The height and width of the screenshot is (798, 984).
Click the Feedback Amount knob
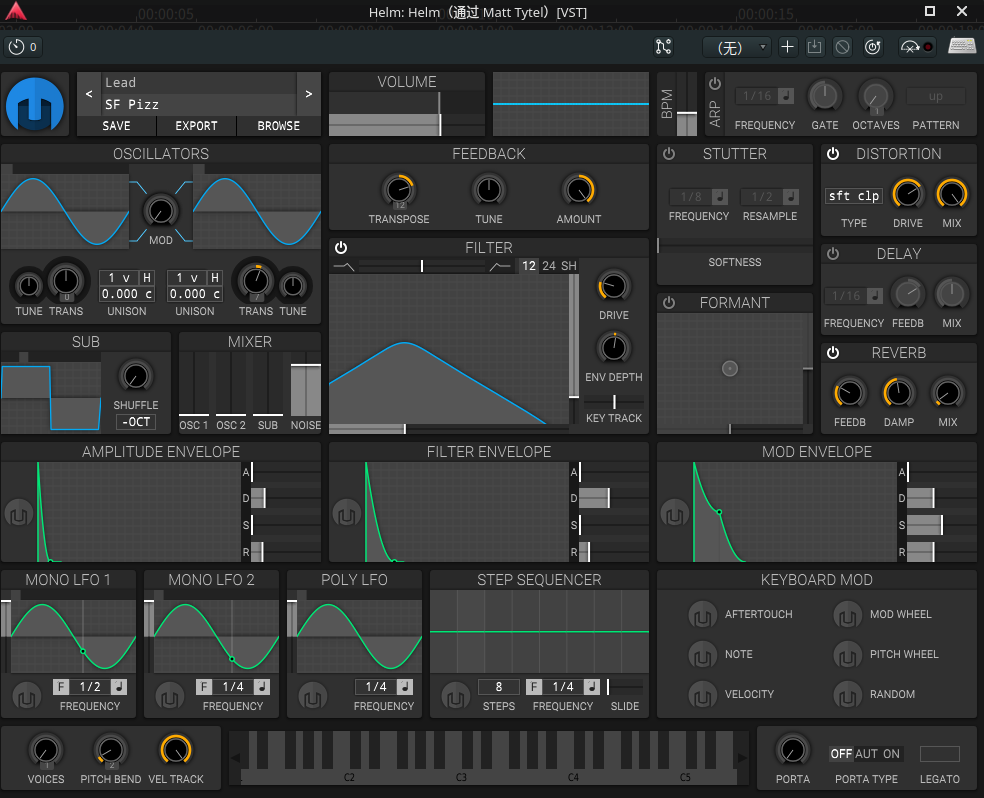(579, 190)
